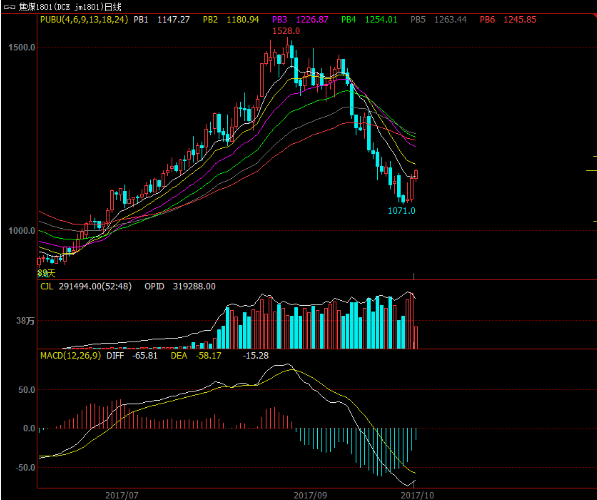Open the CJL volume indicator label
The width and height of the screenshot is (597, 500).
[47, 286]
